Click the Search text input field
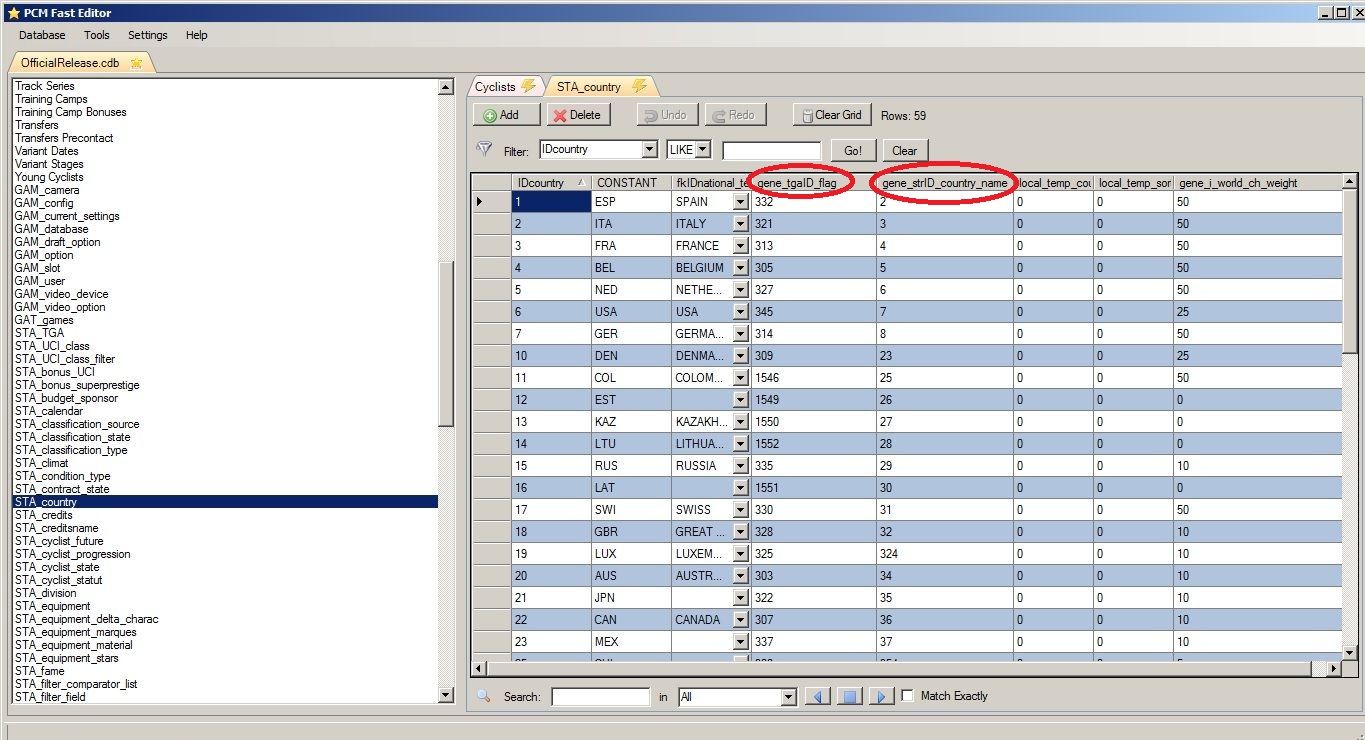1365x740 pixels. click(x=600, y=697)
